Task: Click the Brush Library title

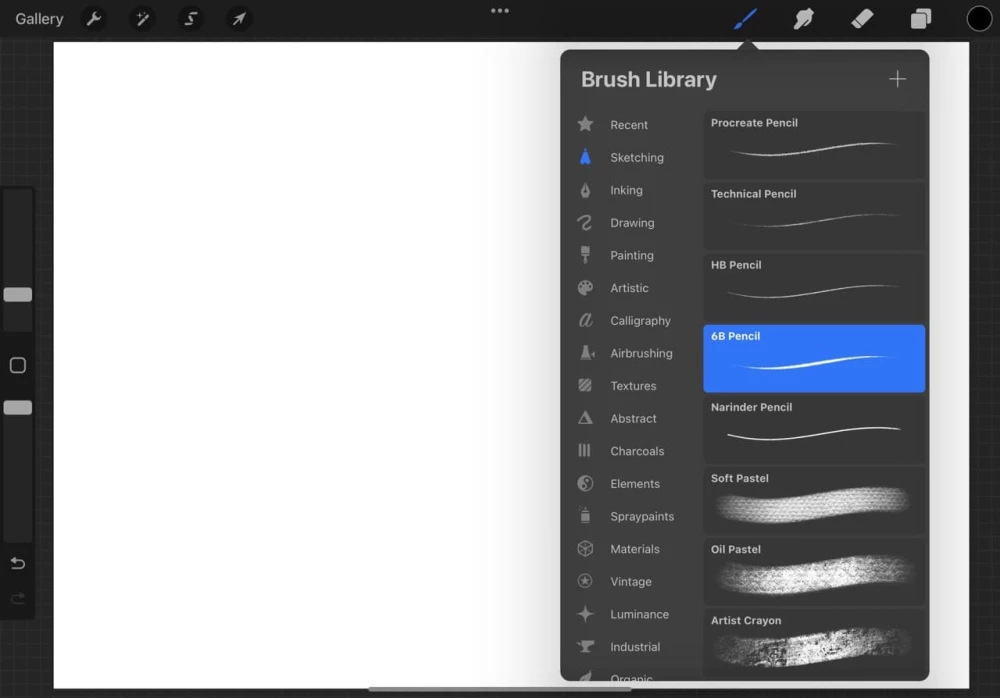Action: [x=649, y=79]
